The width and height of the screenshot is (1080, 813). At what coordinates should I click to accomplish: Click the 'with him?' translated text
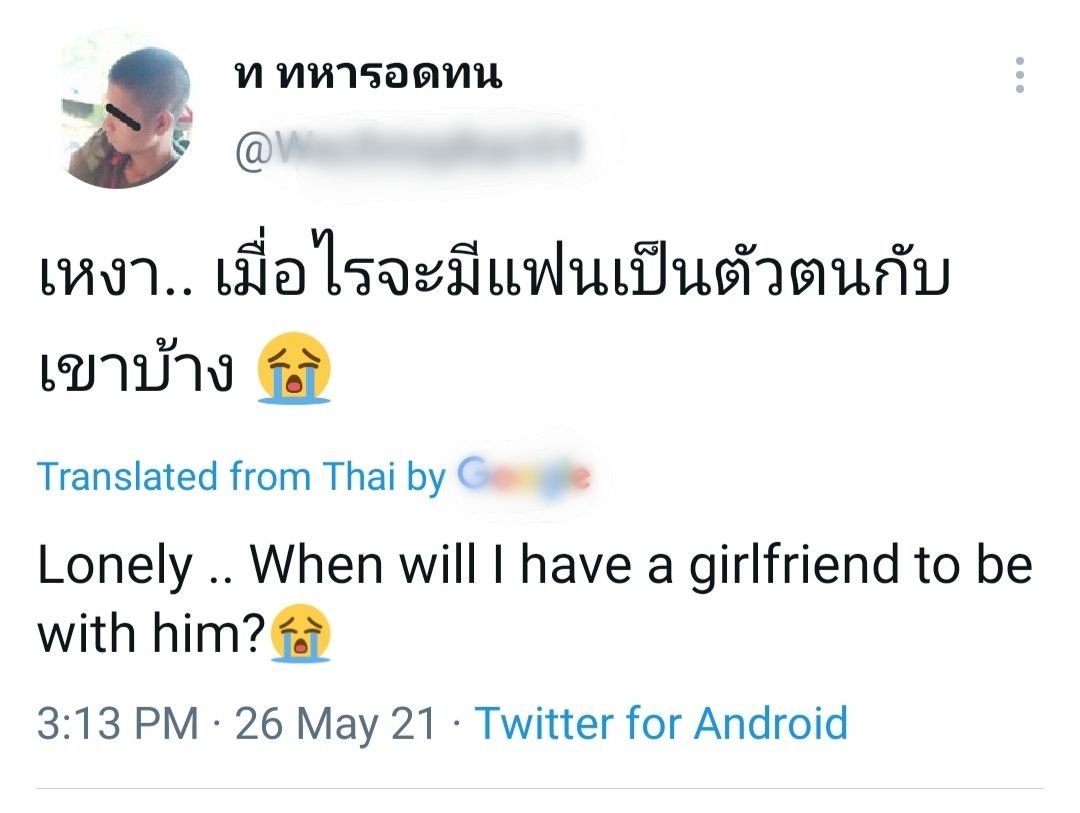[151, 634]
